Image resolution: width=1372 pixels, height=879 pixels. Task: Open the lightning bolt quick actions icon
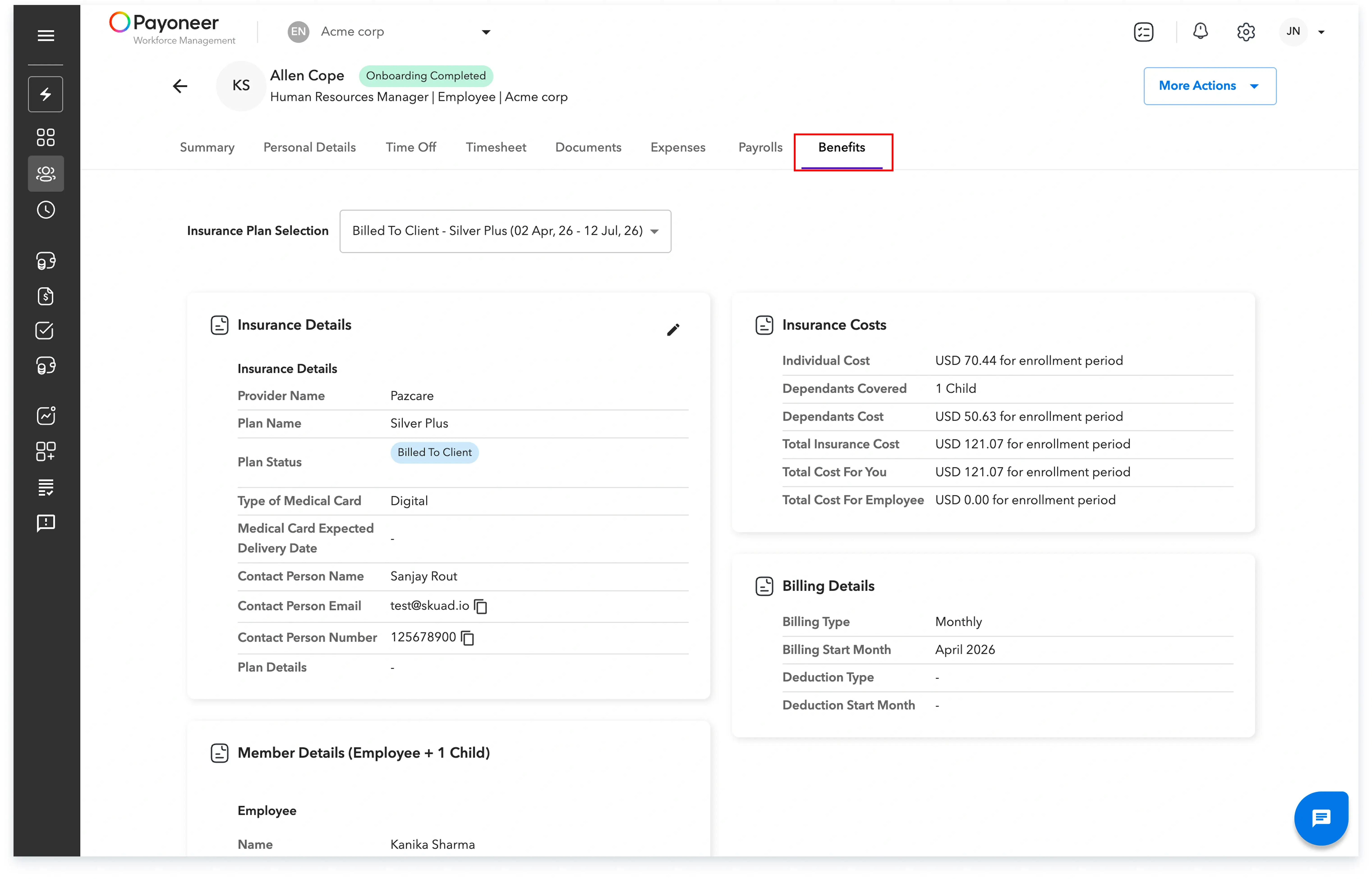click(46, 94)
